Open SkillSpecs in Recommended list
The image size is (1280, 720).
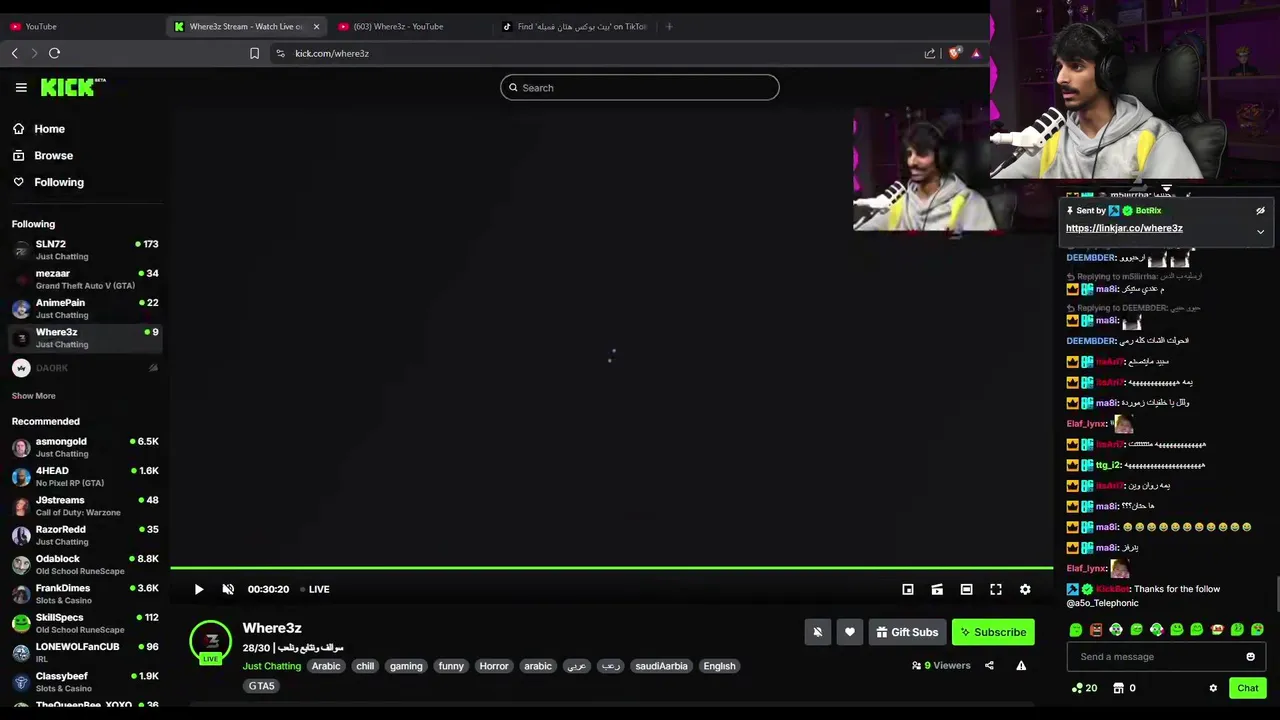[85, 623]
